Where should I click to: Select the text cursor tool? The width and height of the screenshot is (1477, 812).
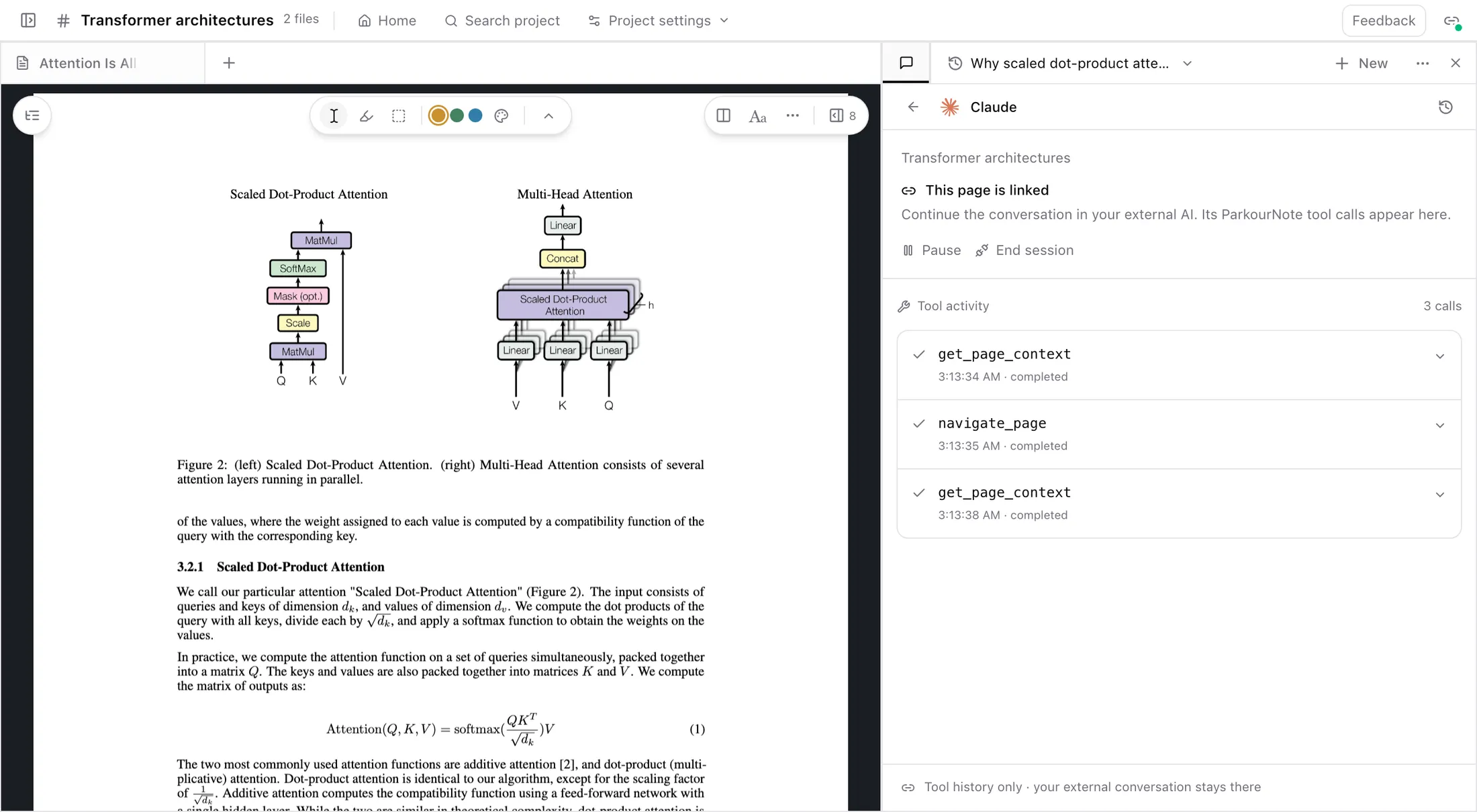pyautogui.click(x=334, y=115)
